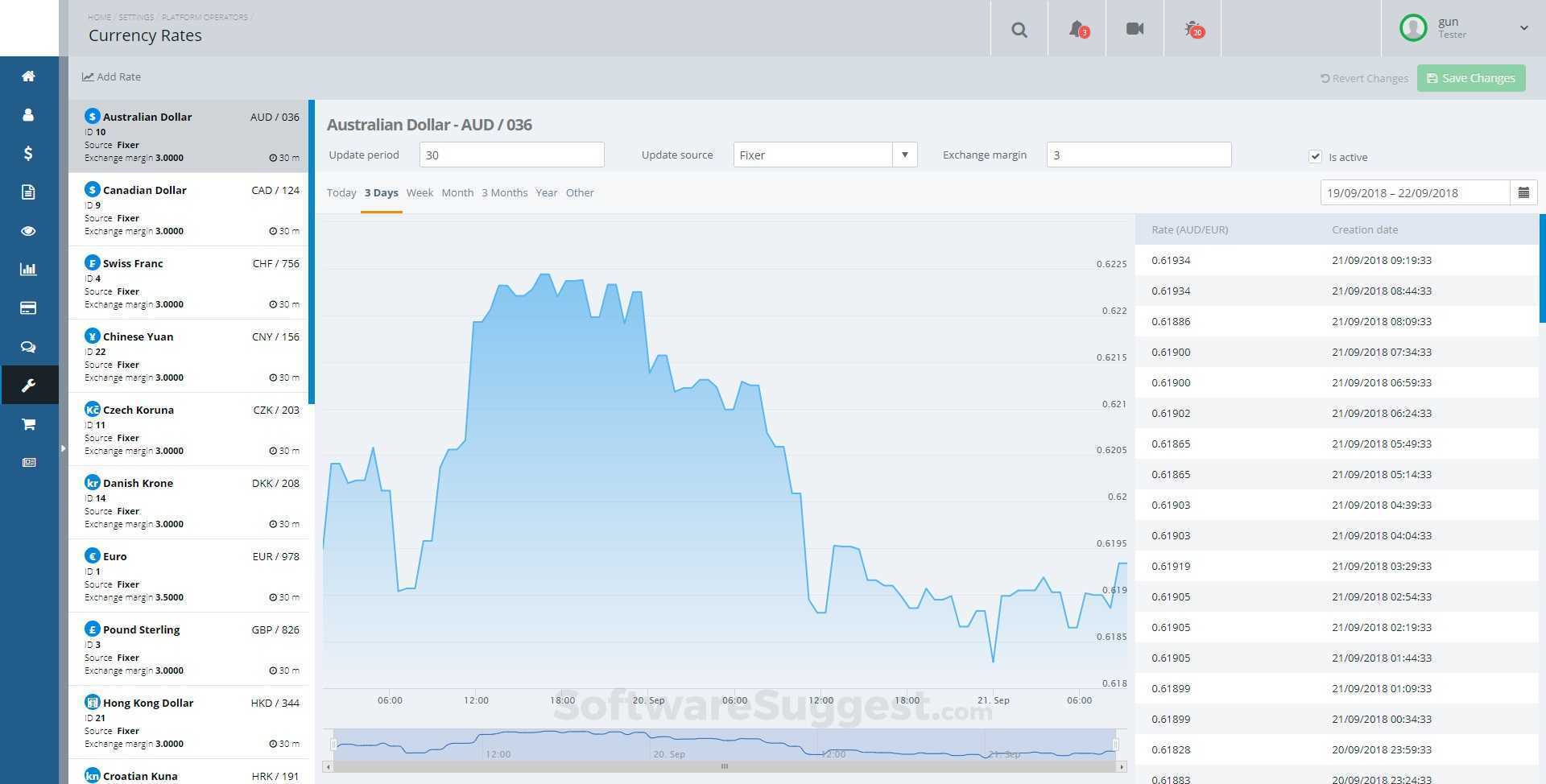Viewport: 1546px width, 784px height.
Task: Click the Exchange margin input field
Action: pos(1138,155)
